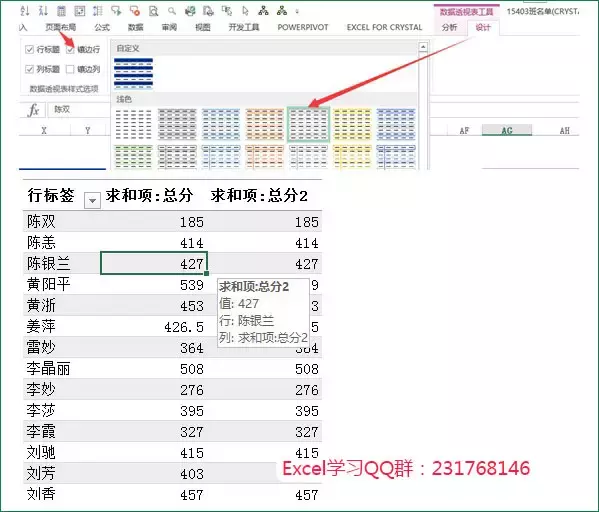Open the 行标签 filter dropdown arrow
Viewport: 599px width, 512px height.
[92, 200]
